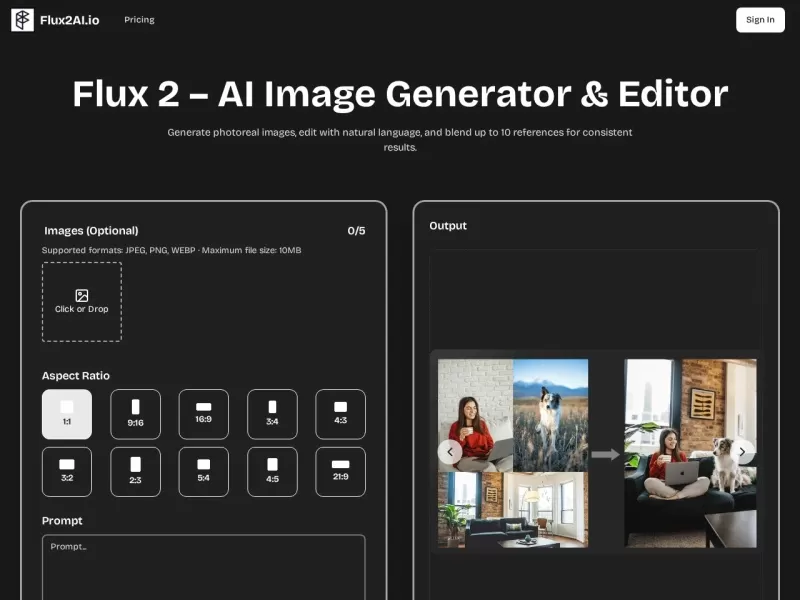Click the next arrow on the output carousel
The height and width of the screenshot is (600, 800).
742,452
